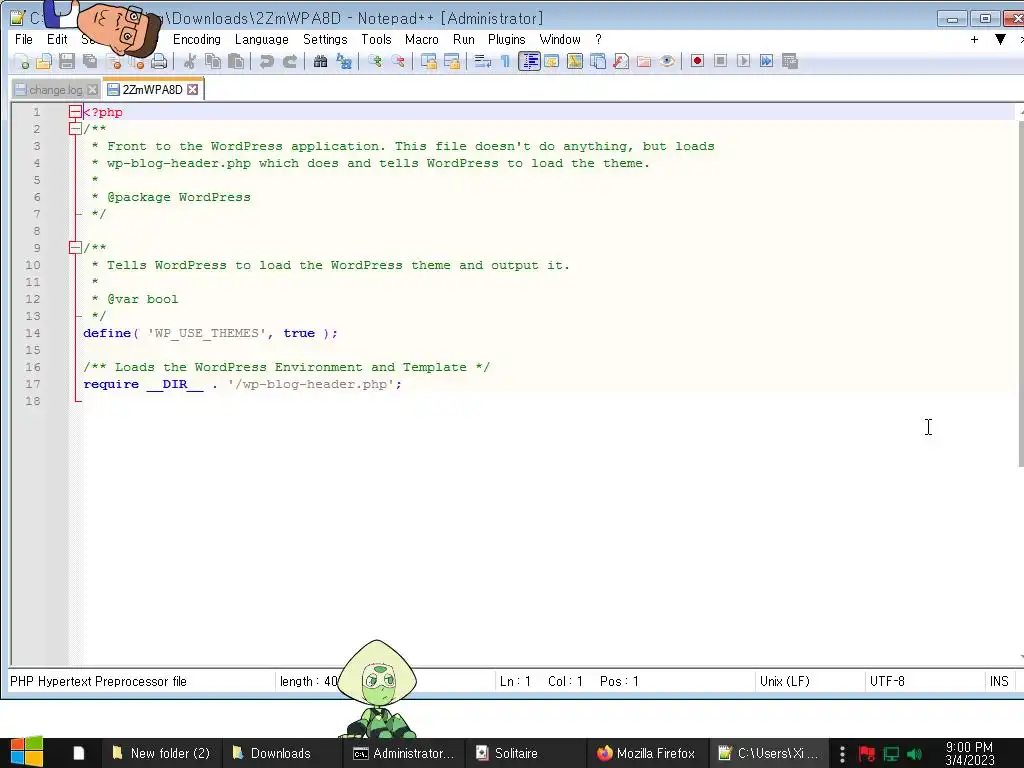Open the ? help menu

click(x=598, y=39)
